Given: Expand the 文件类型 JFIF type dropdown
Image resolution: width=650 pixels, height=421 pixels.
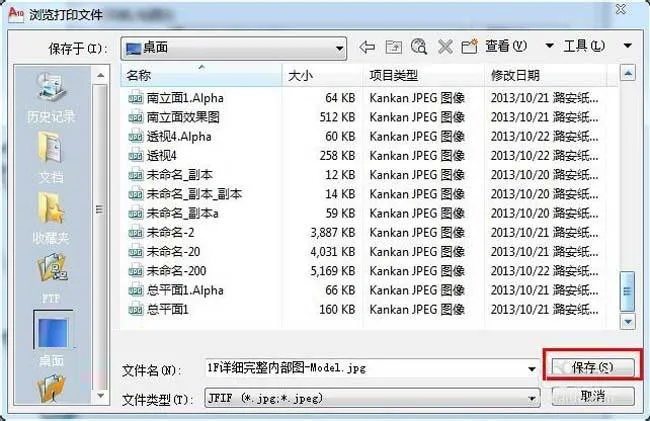Looking at the screenshot, I should (532, 399).
